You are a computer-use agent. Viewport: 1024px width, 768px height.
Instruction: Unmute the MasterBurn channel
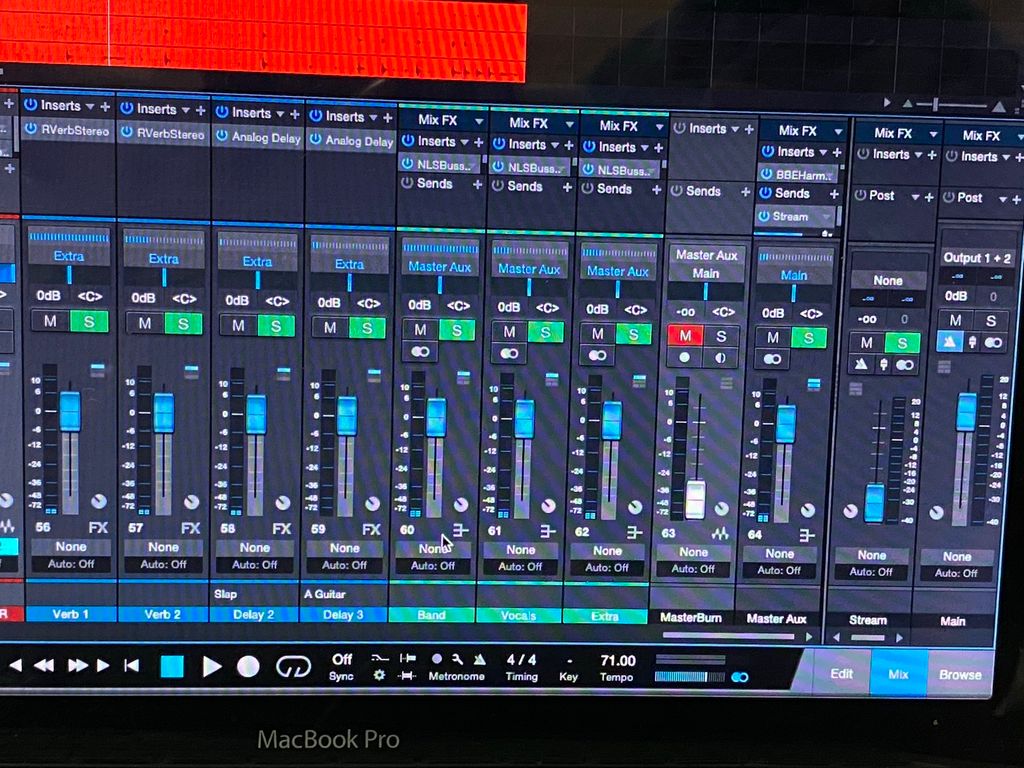click(685, 336)
